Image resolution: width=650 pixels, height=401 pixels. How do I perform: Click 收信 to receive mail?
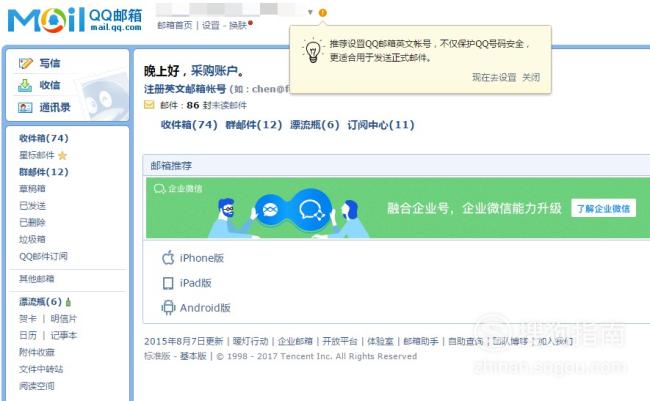[x=50, y=85]
